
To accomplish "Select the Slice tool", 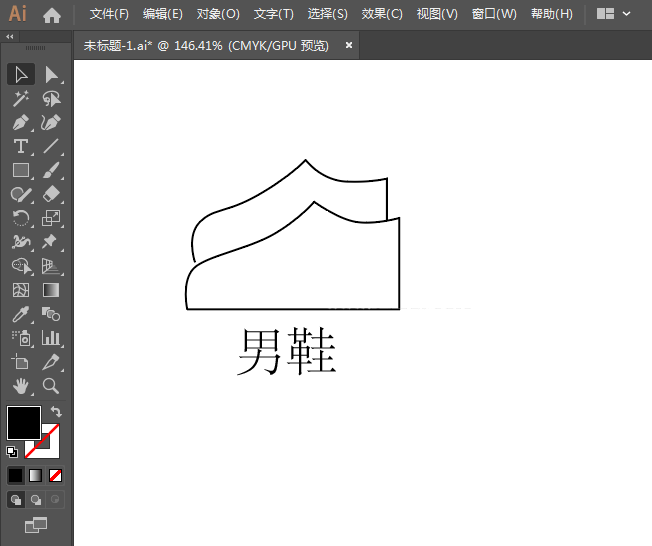I will 51,362.
